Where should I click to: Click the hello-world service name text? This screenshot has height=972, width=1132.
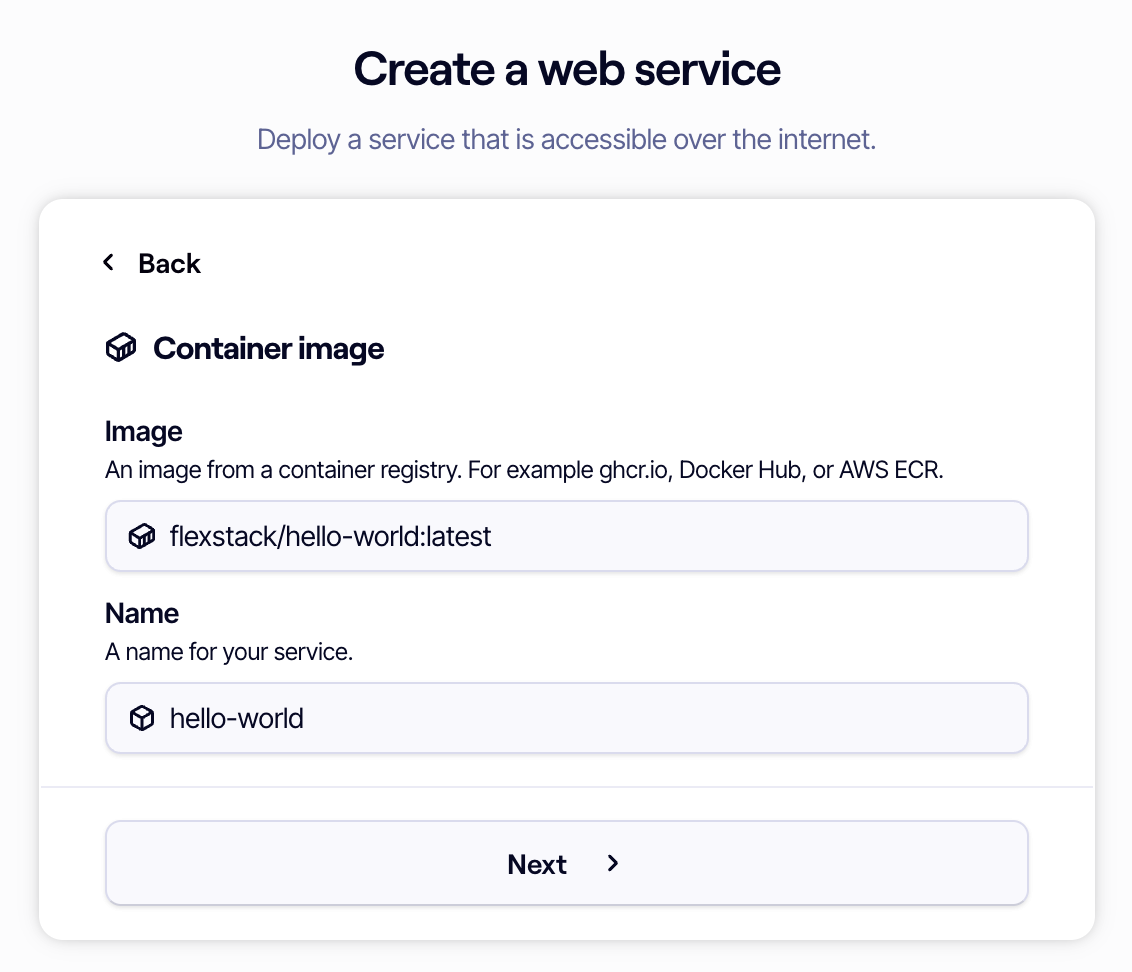click(x=236, y=718)
